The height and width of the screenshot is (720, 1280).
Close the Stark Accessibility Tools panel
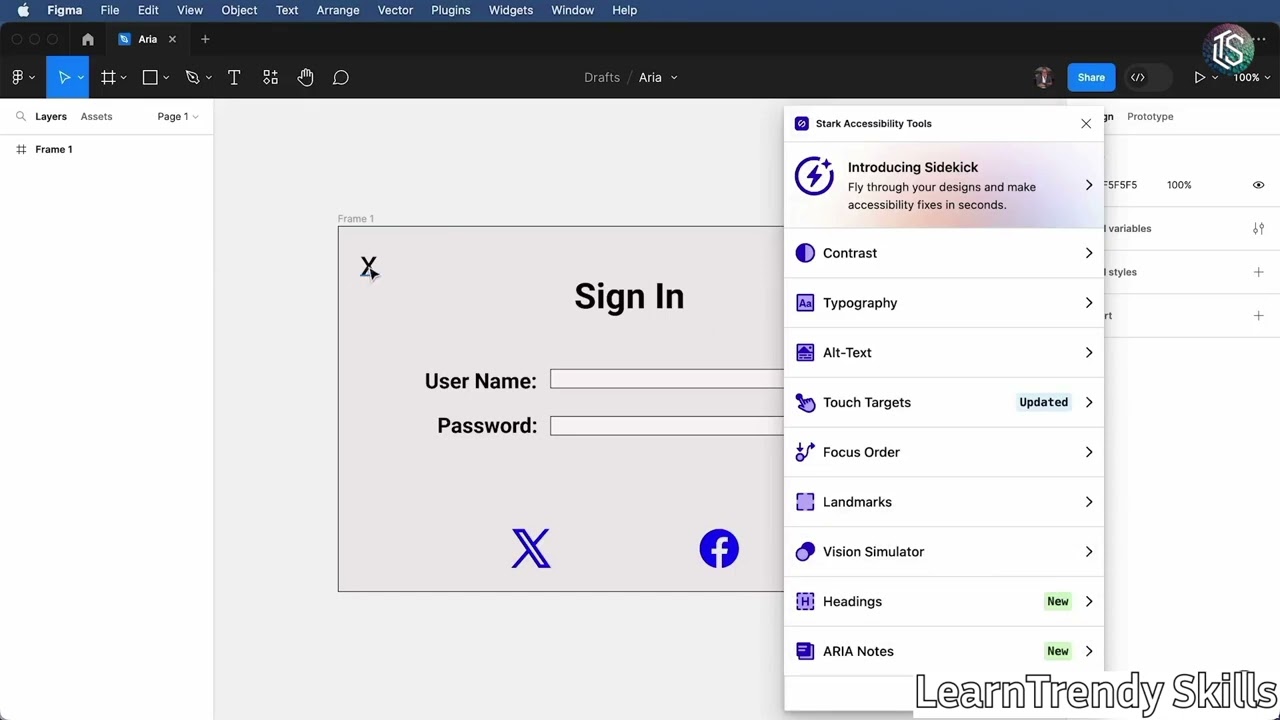pyautogui.click(x=1086, y=124)
